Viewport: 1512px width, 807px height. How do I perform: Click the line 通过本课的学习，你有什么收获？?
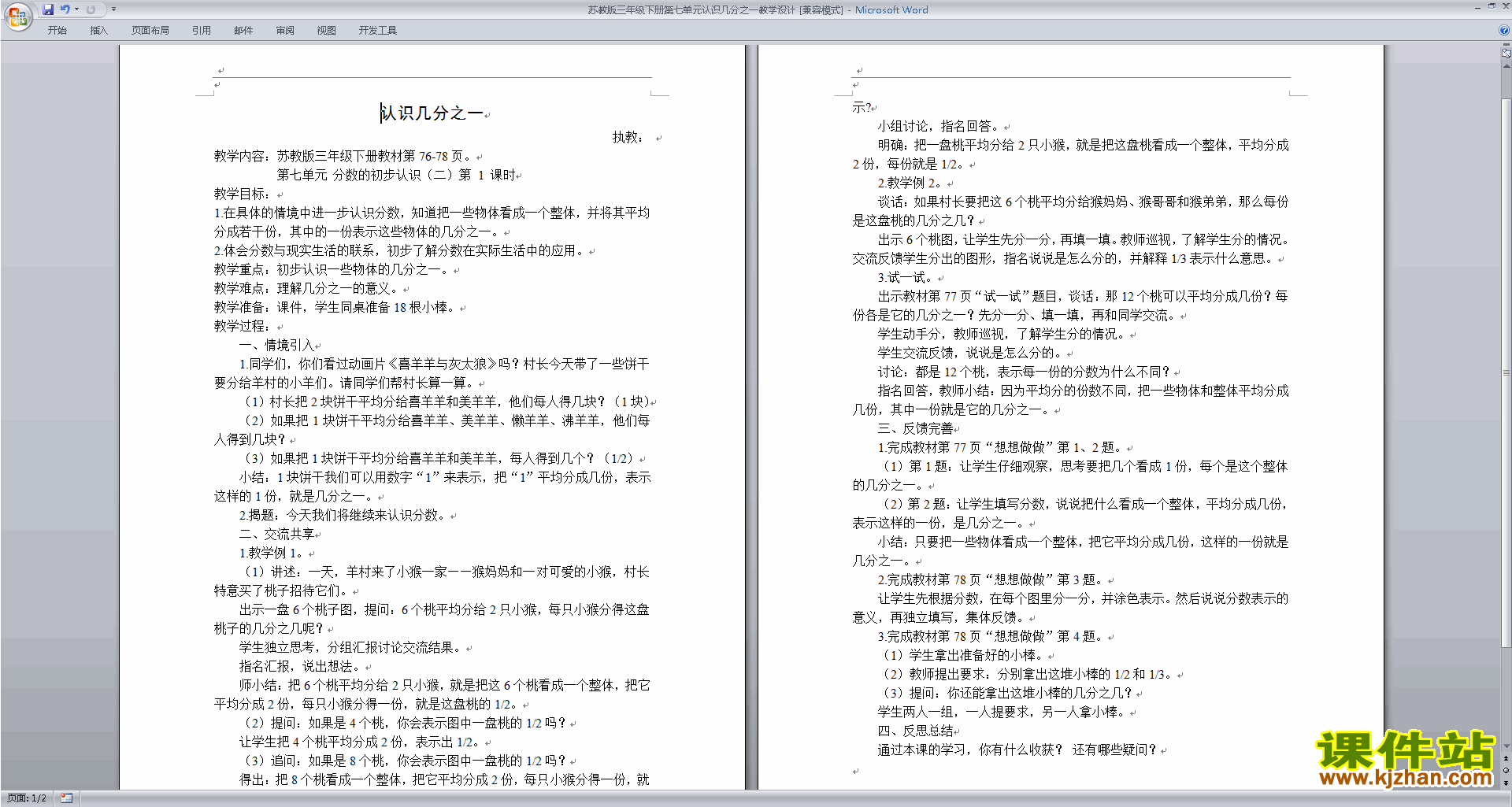[970, 750]
